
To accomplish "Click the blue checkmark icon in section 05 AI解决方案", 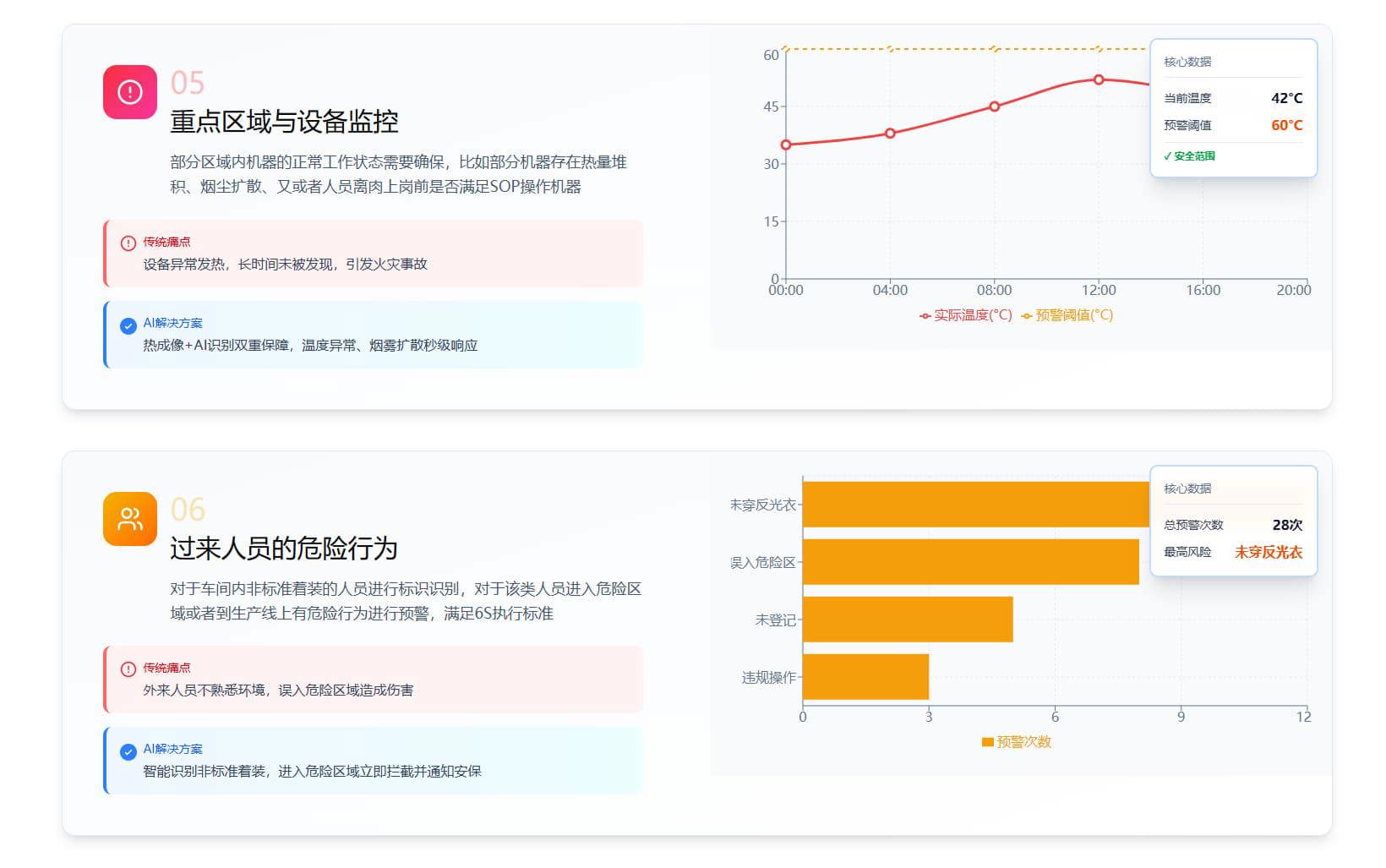I will [x=128, y=326].
